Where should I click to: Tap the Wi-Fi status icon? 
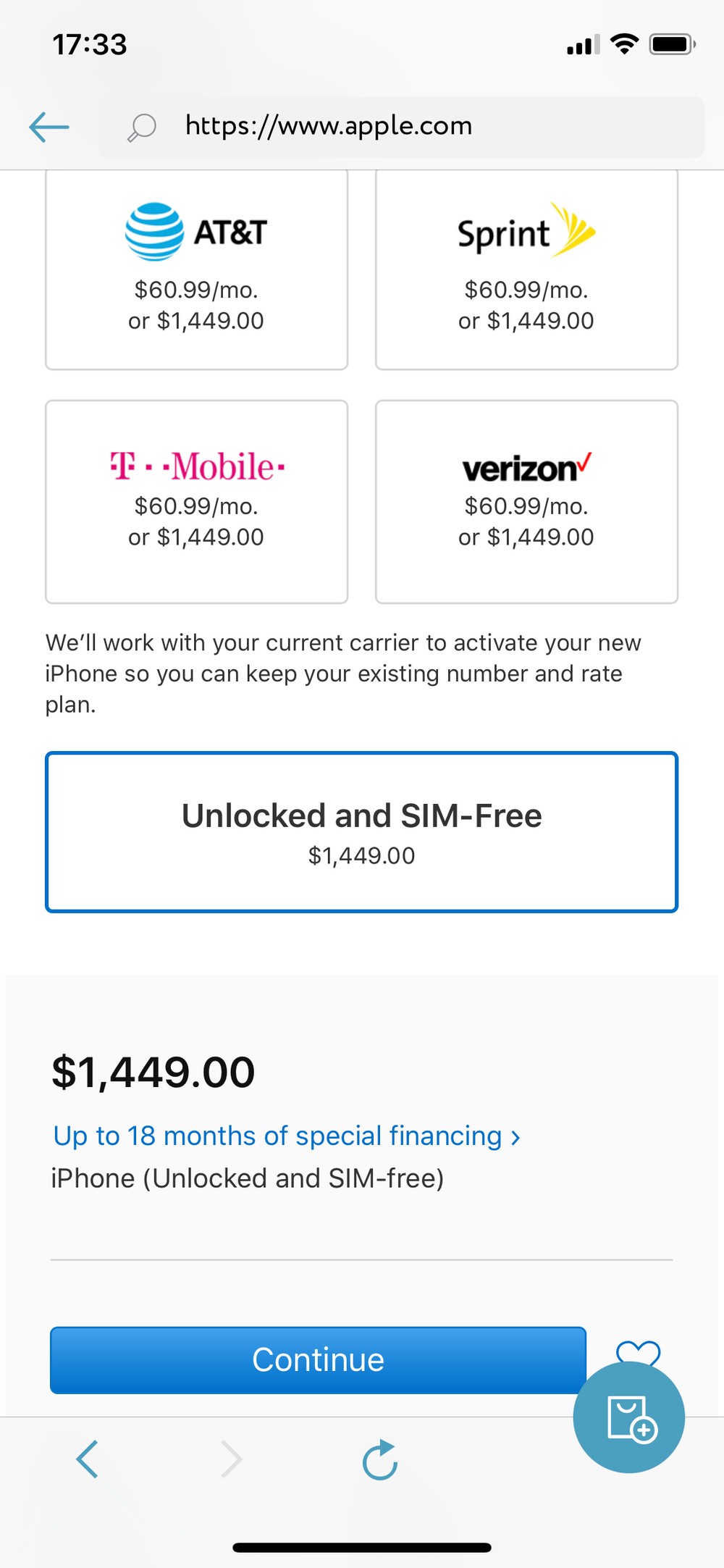[624, 44]
